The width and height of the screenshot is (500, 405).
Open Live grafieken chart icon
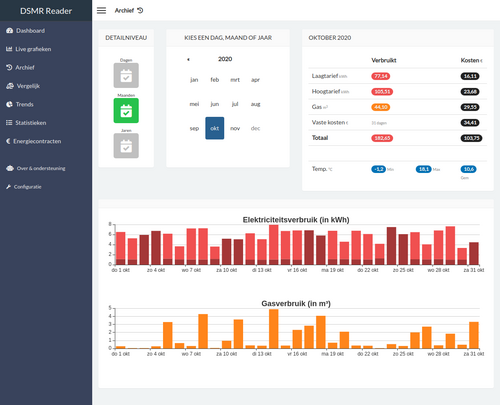point(9,49)
